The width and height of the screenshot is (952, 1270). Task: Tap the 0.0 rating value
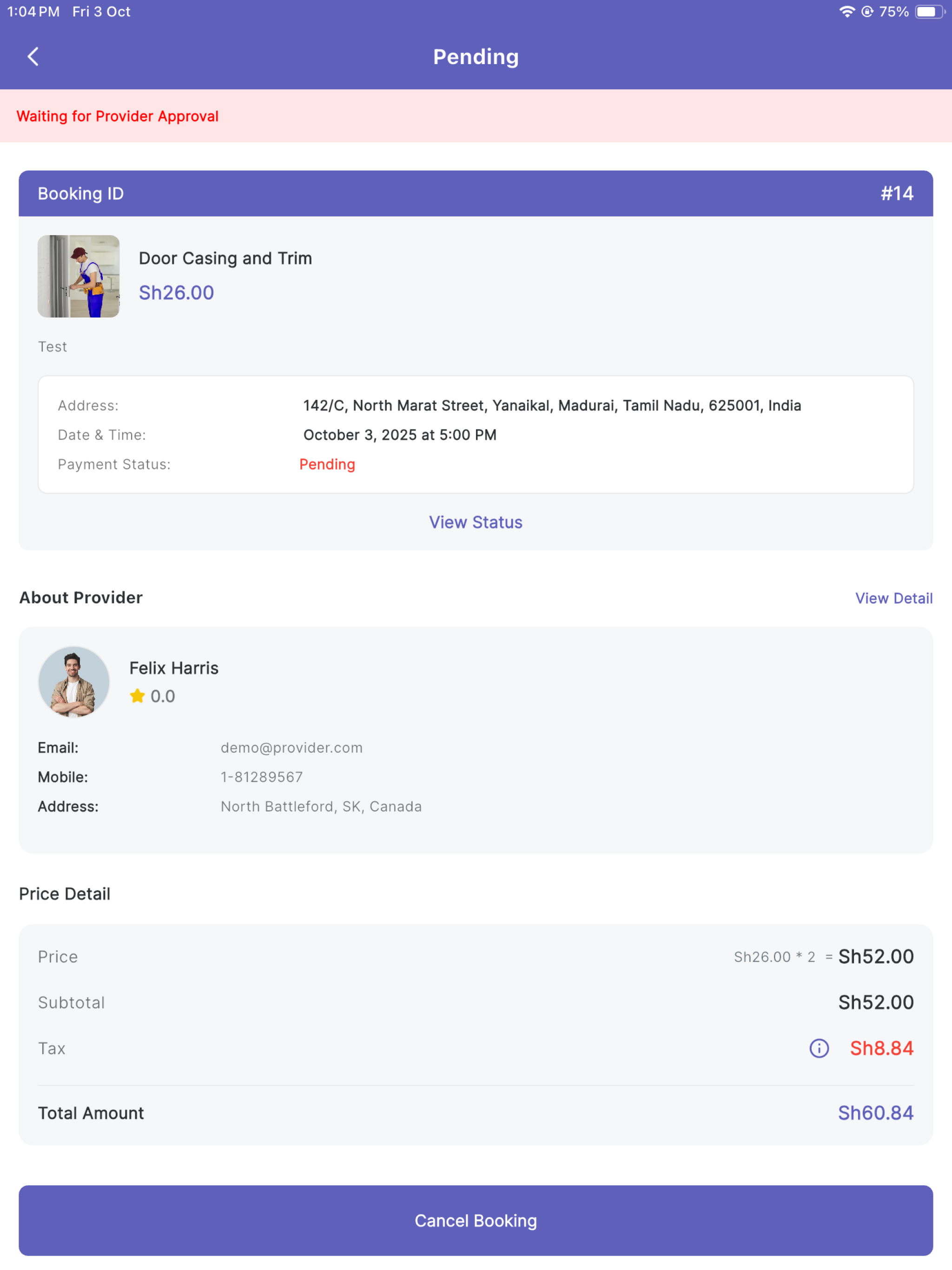(163, 696)
